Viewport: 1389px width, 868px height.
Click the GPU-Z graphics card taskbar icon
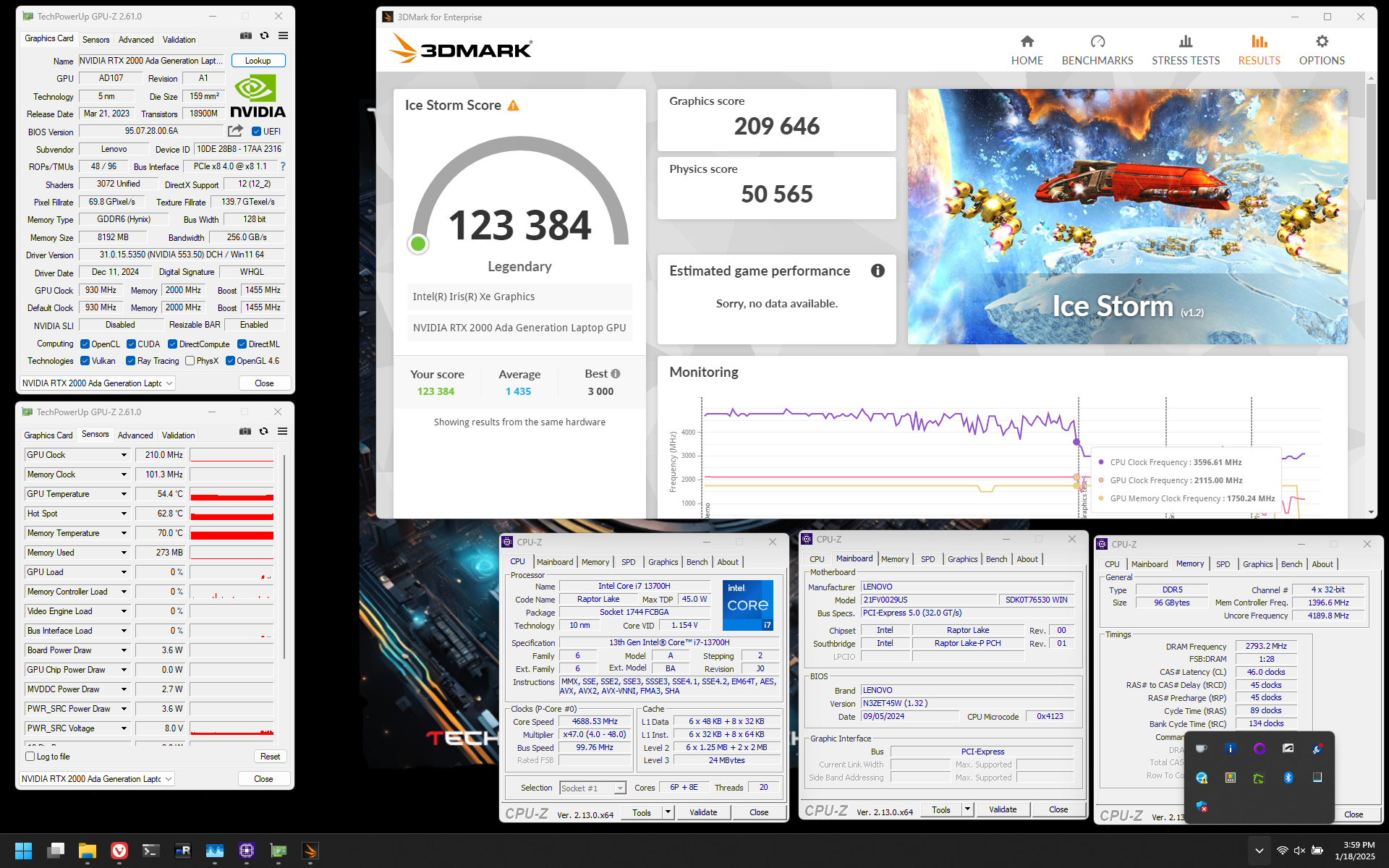coord(279,851)
